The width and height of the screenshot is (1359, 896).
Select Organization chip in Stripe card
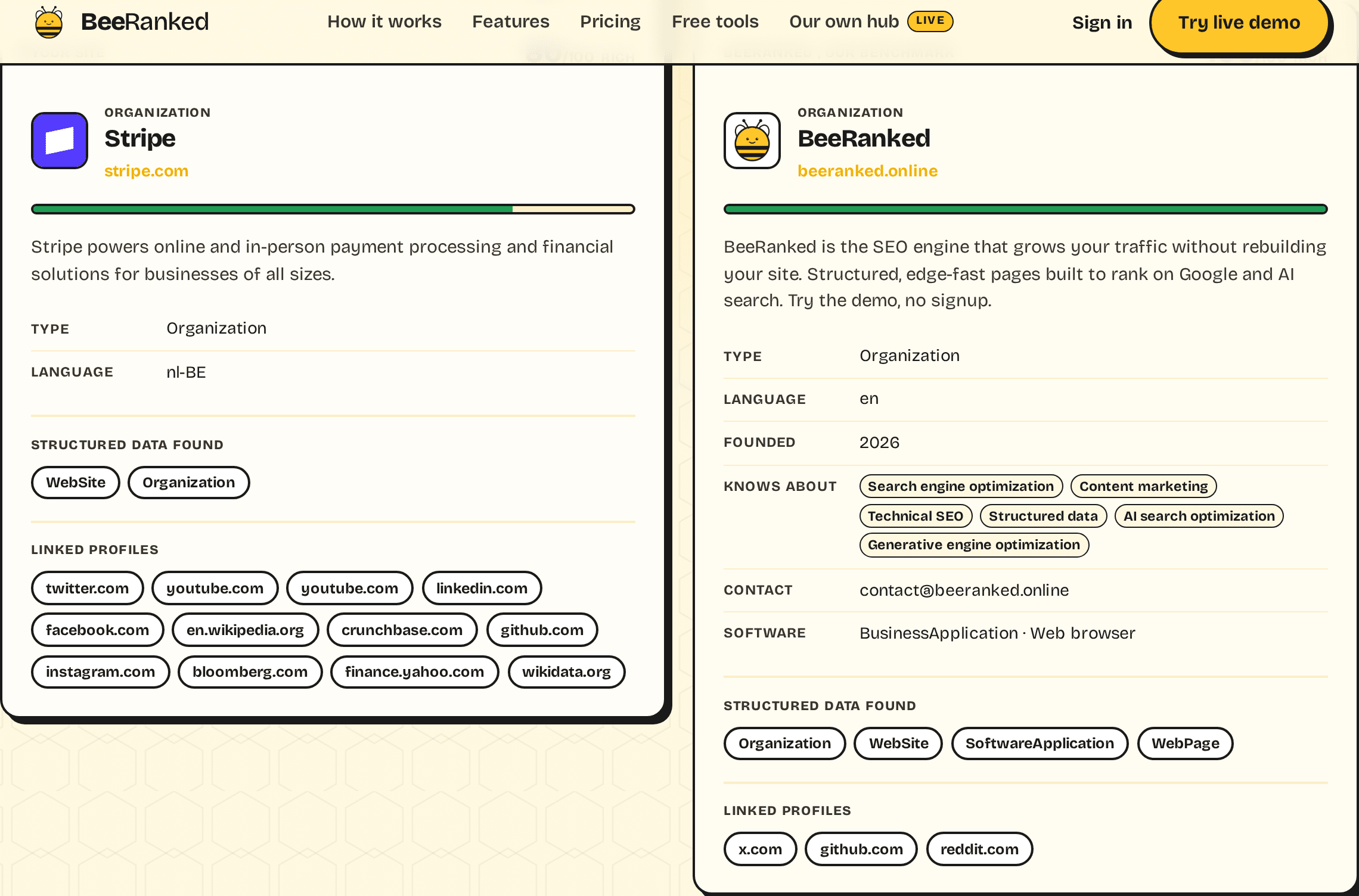(189, 483)
